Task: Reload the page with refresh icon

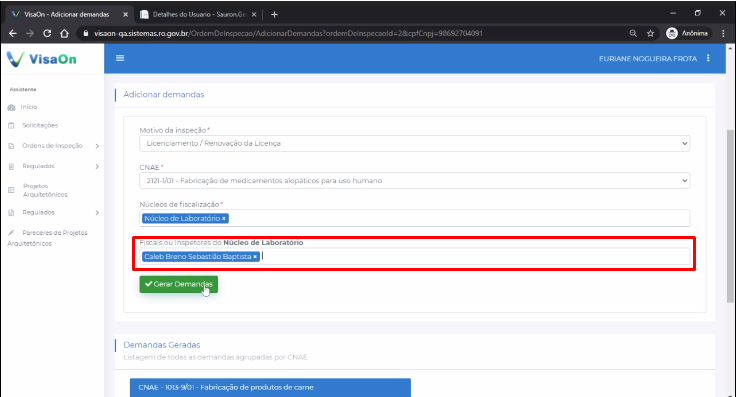Action: coord(47,33)
